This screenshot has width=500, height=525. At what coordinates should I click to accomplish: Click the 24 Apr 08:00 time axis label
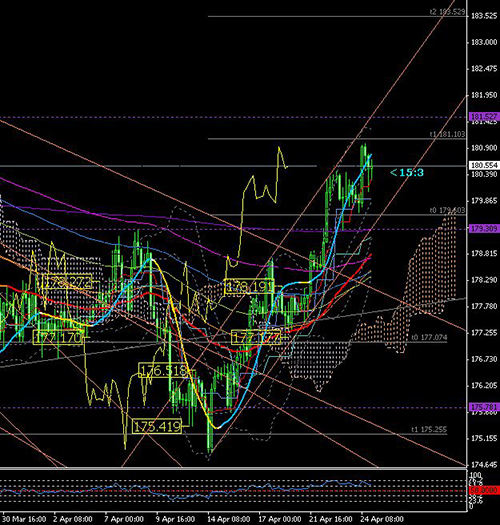[x=382, y=520]
